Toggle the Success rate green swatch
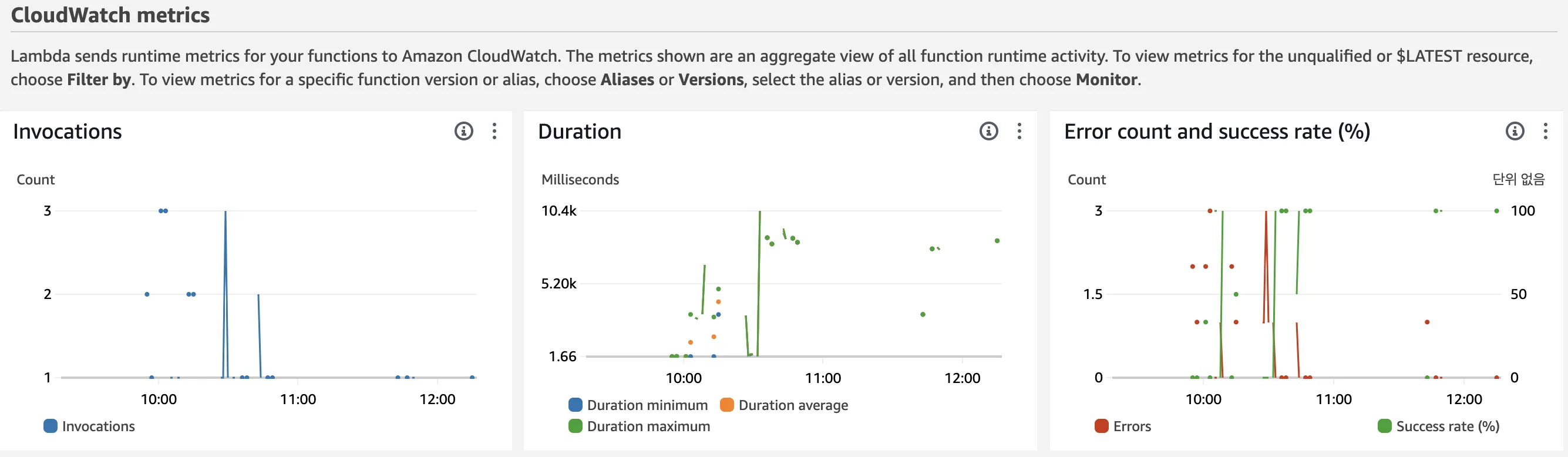This screenshot has height=457, width=1568. pyautogui.click(x=1384, y=426)
